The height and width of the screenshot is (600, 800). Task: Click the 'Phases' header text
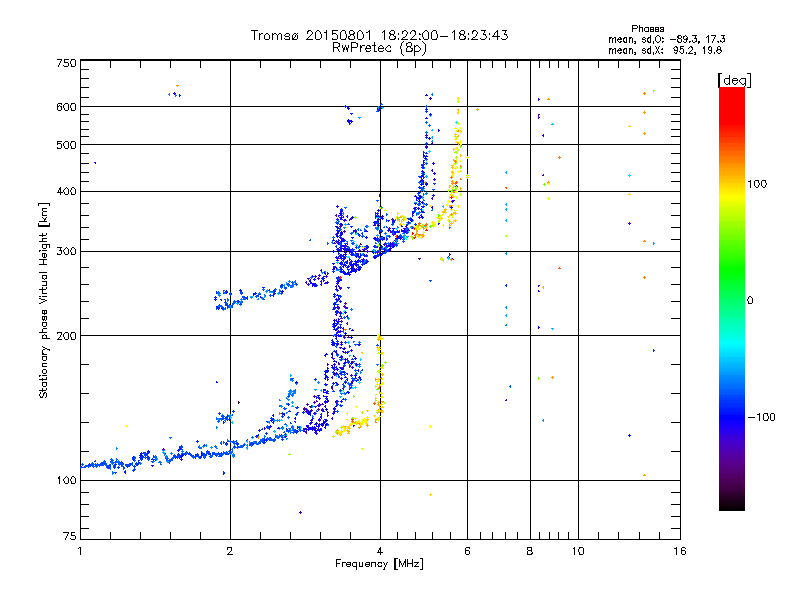647,29
